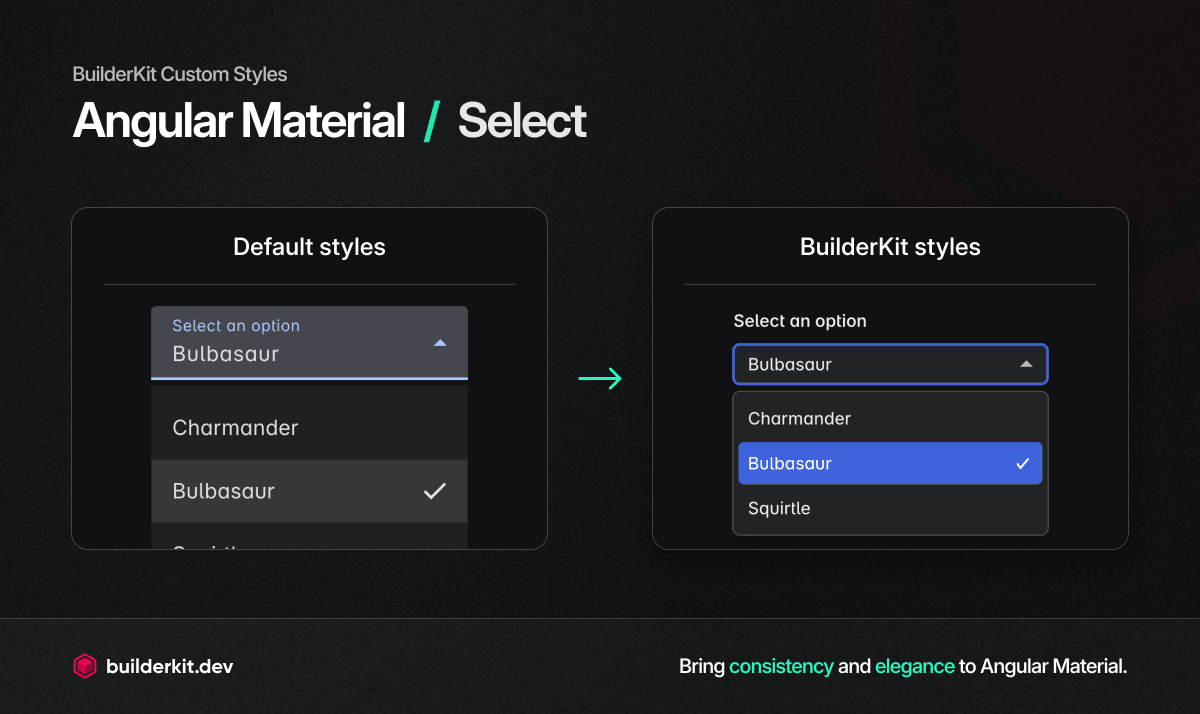Click the word 'consistency' in the tagline
This screenshot has height=714, width=1200.
pos(781,666)
